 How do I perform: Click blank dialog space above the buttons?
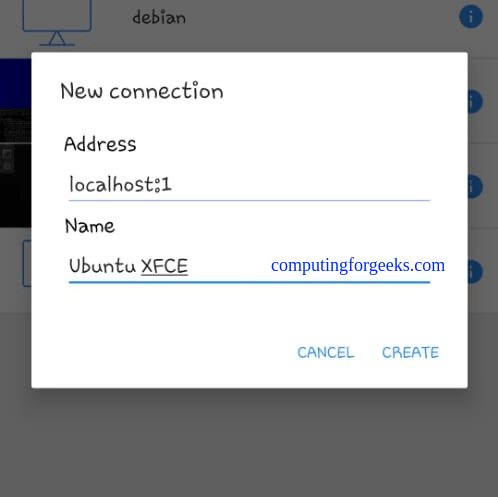point(249,313)
